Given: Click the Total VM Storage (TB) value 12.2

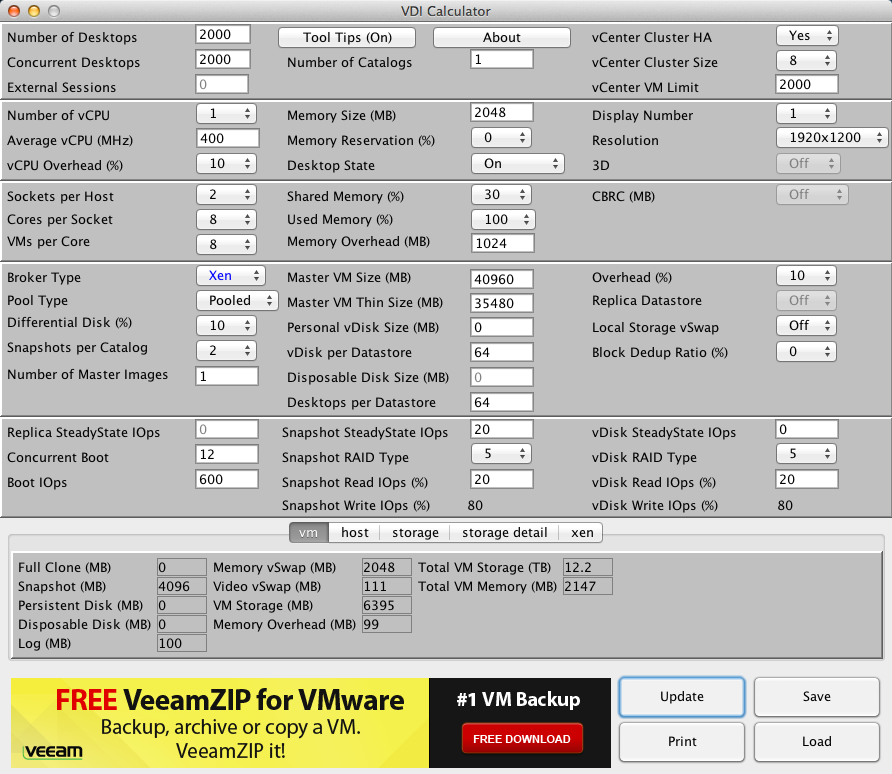Looking at the screenshot, I should coord(588,568).
